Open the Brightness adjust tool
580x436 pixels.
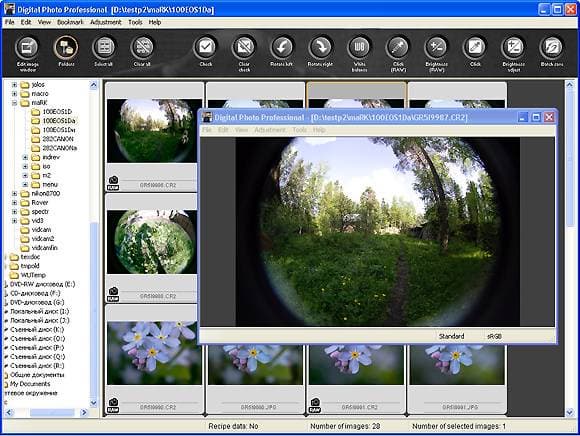[x=513, y=48]
